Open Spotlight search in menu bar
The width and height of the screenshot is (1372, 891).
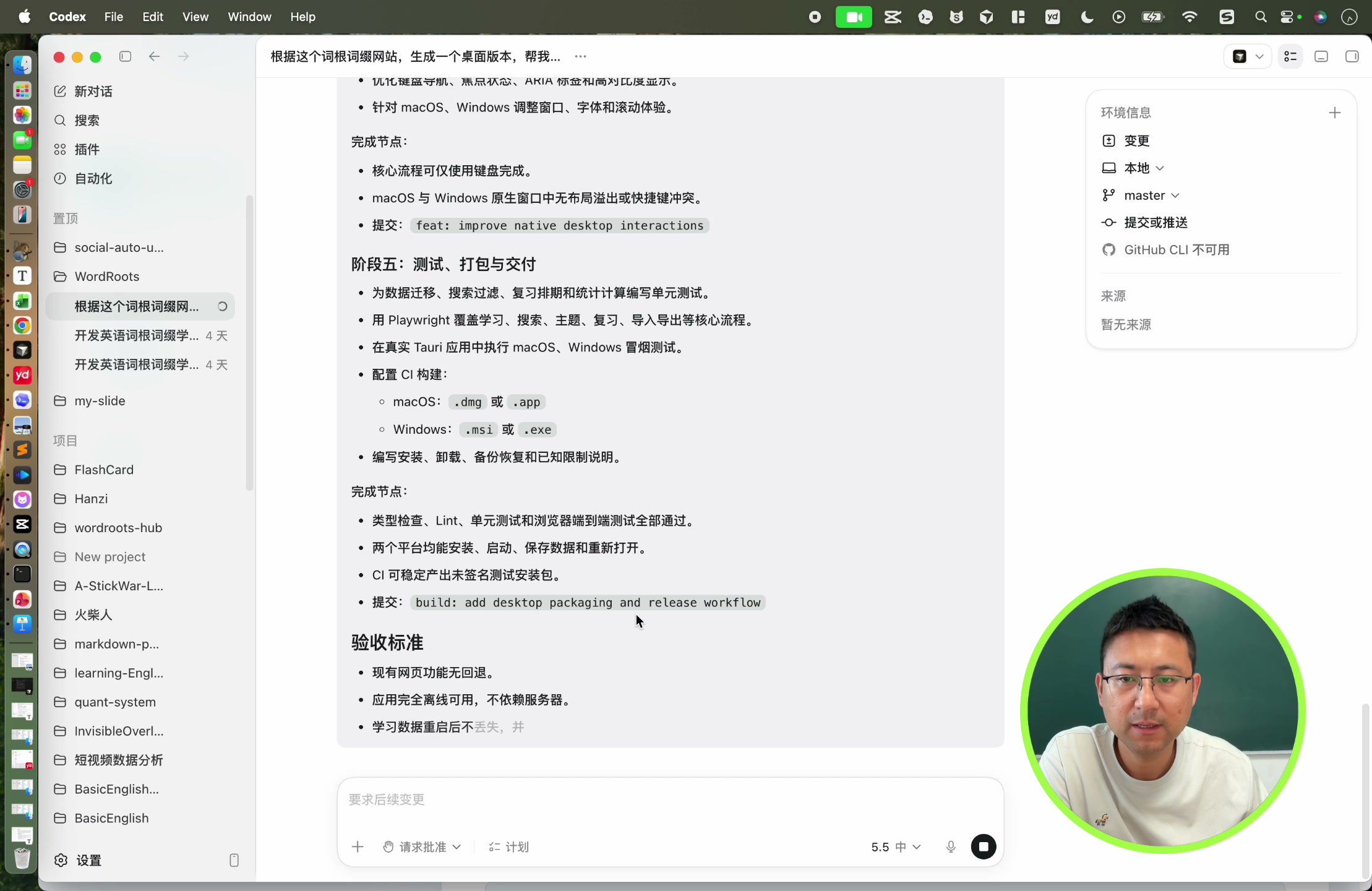(x=1260, y=17)
